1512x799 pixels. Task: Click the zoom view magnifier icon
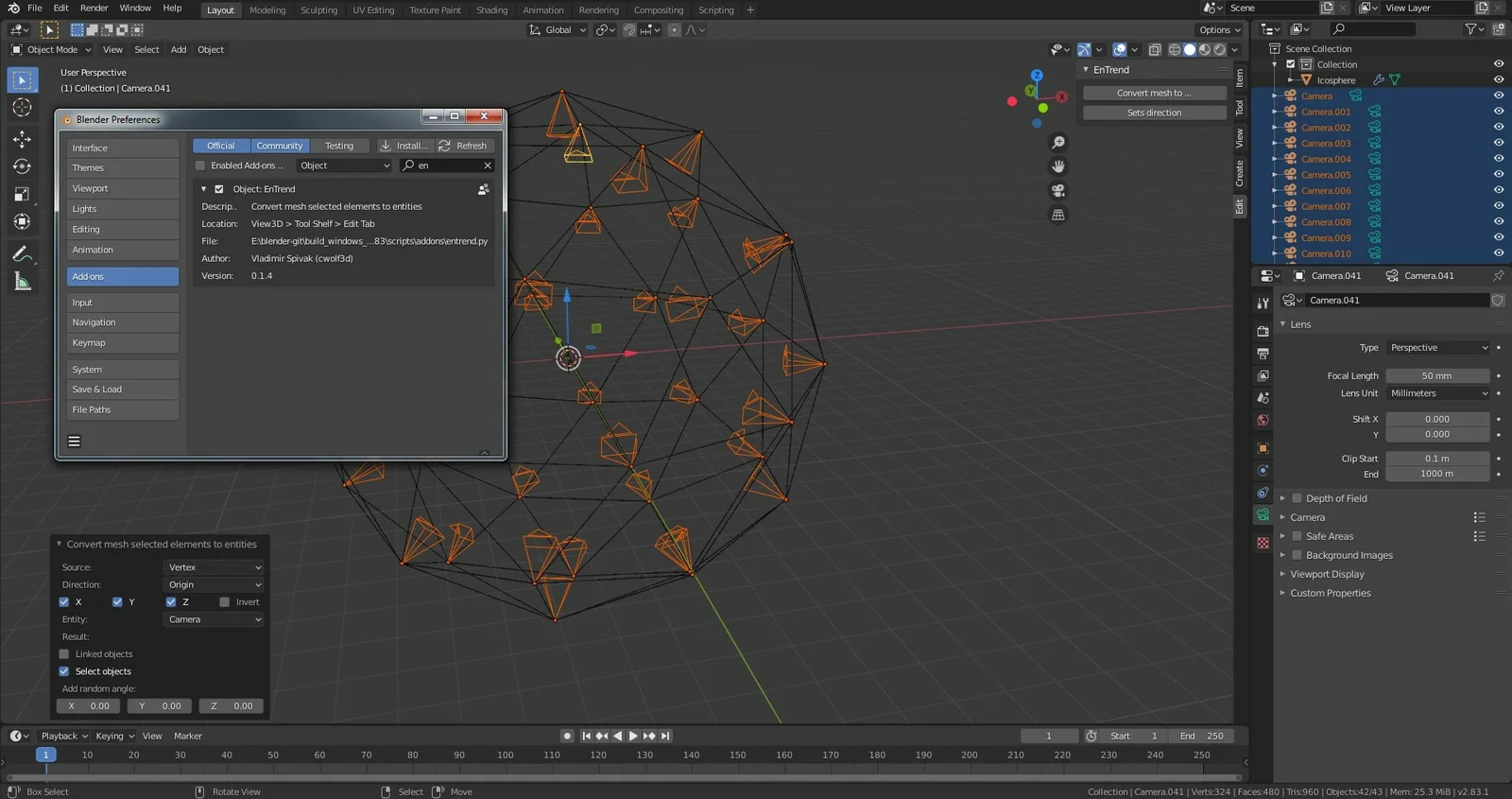[1058, 143]
